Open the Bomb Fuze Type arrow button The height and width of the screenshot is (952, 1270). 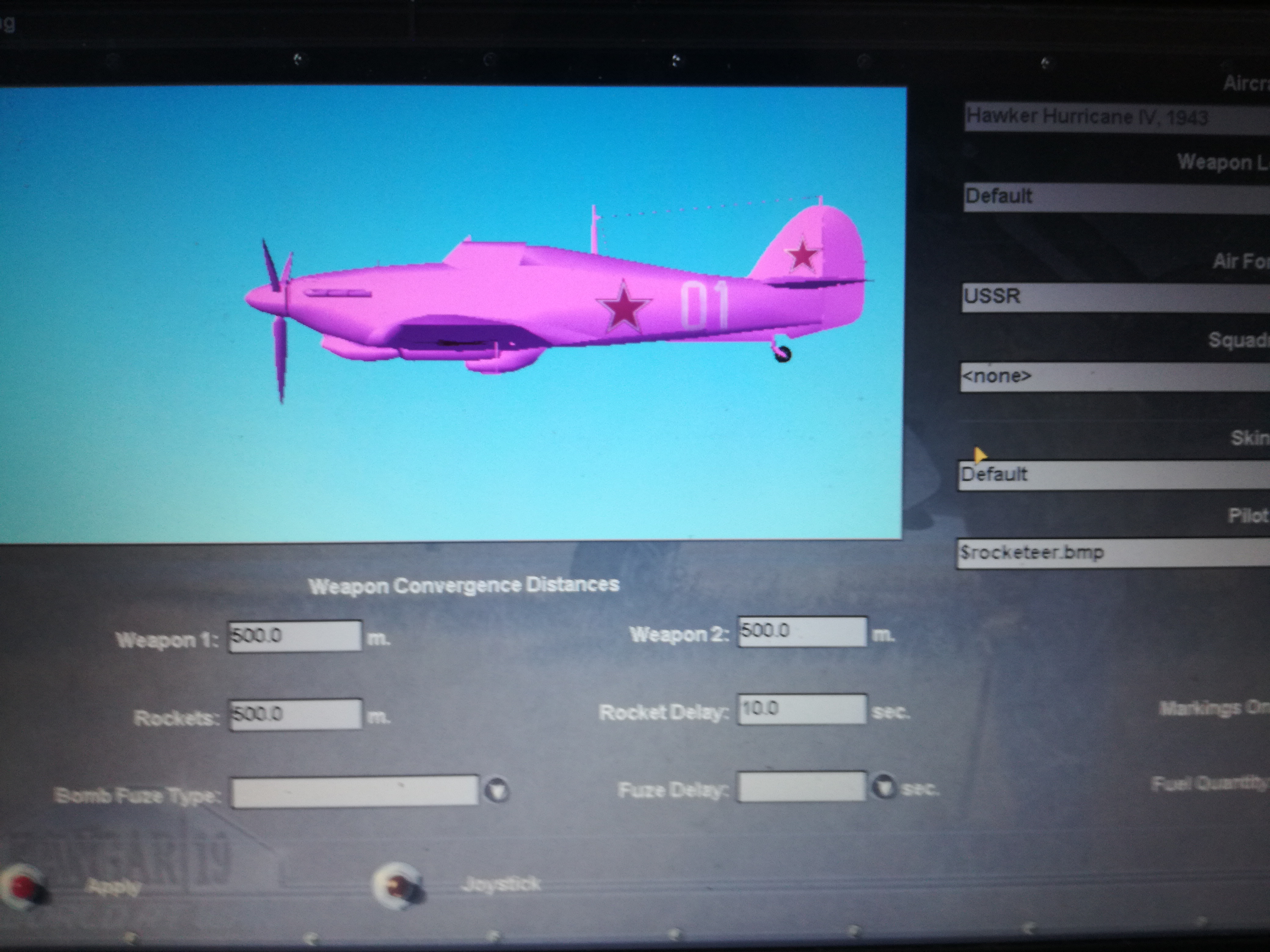pyautogui.click(x=496, y=791)
